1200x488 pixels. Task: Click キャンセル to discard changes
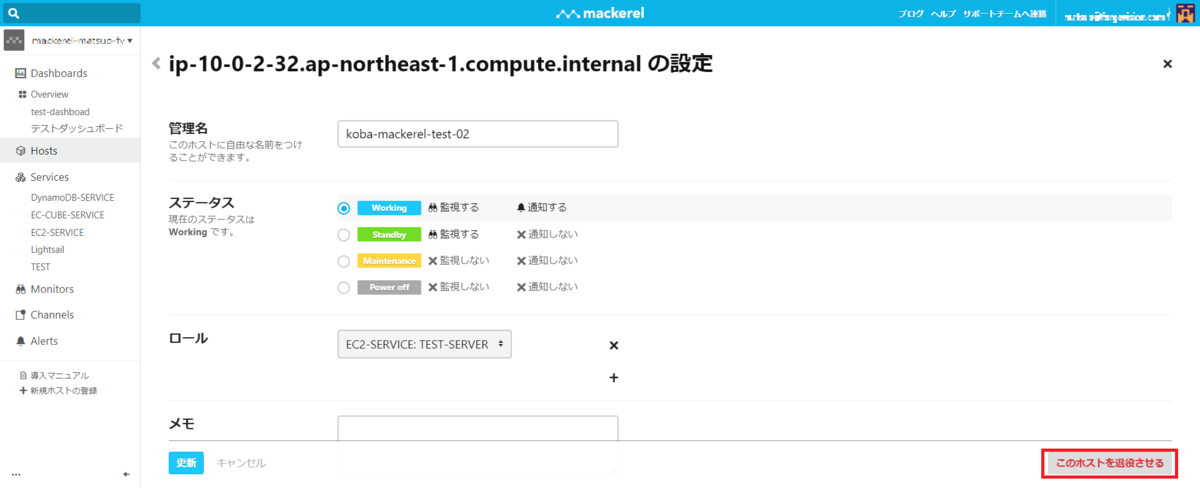[241, 463]
